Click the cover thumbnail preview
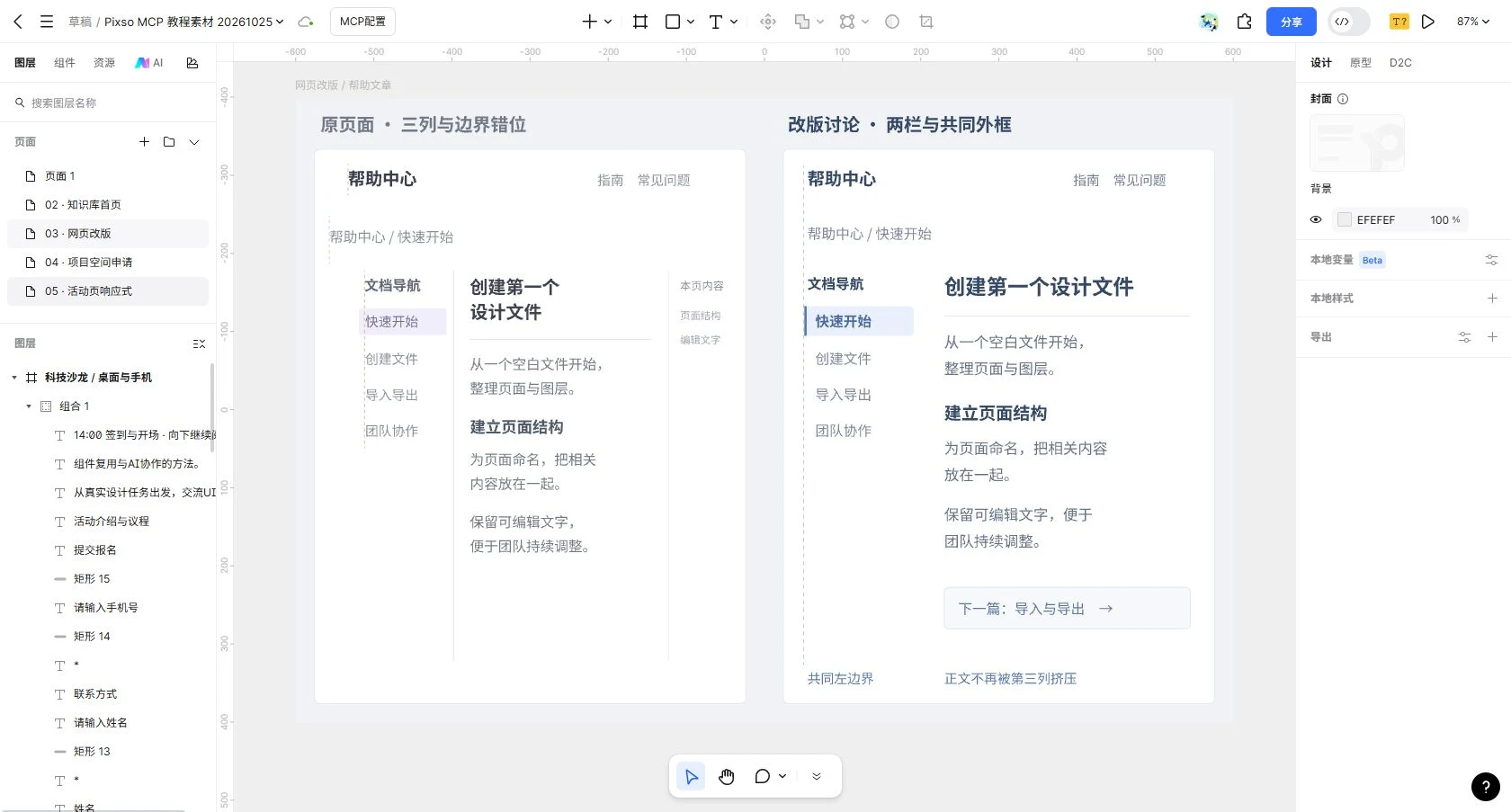1511x812 pixels. (1357, 143)
